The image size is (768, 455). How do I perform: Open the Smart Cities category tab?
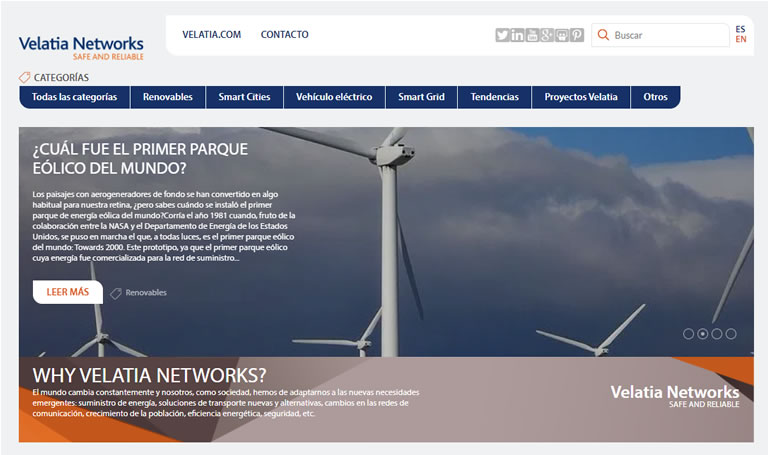[244, 97]
